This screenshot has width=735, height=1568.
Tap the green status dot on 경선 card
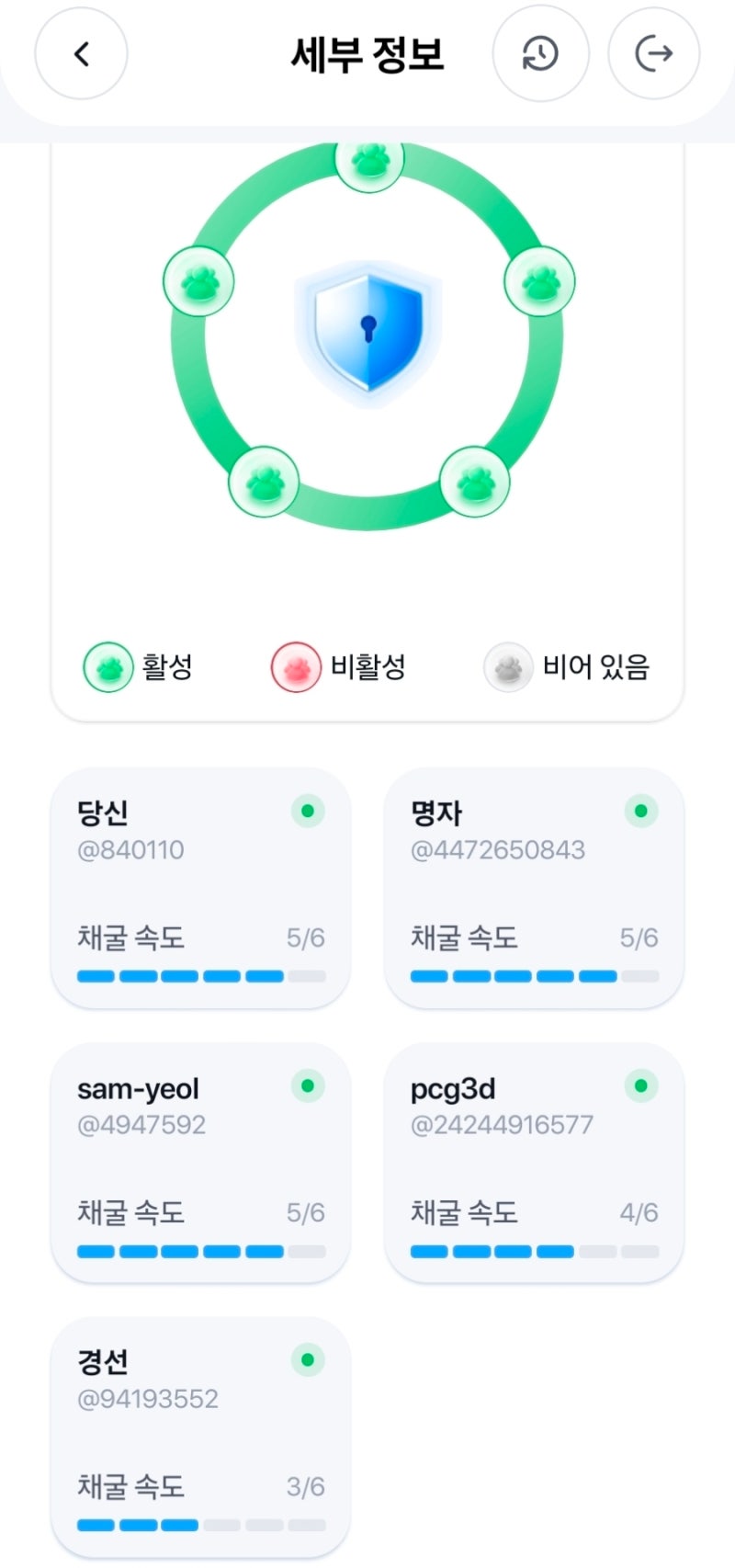coord(308,1359)
